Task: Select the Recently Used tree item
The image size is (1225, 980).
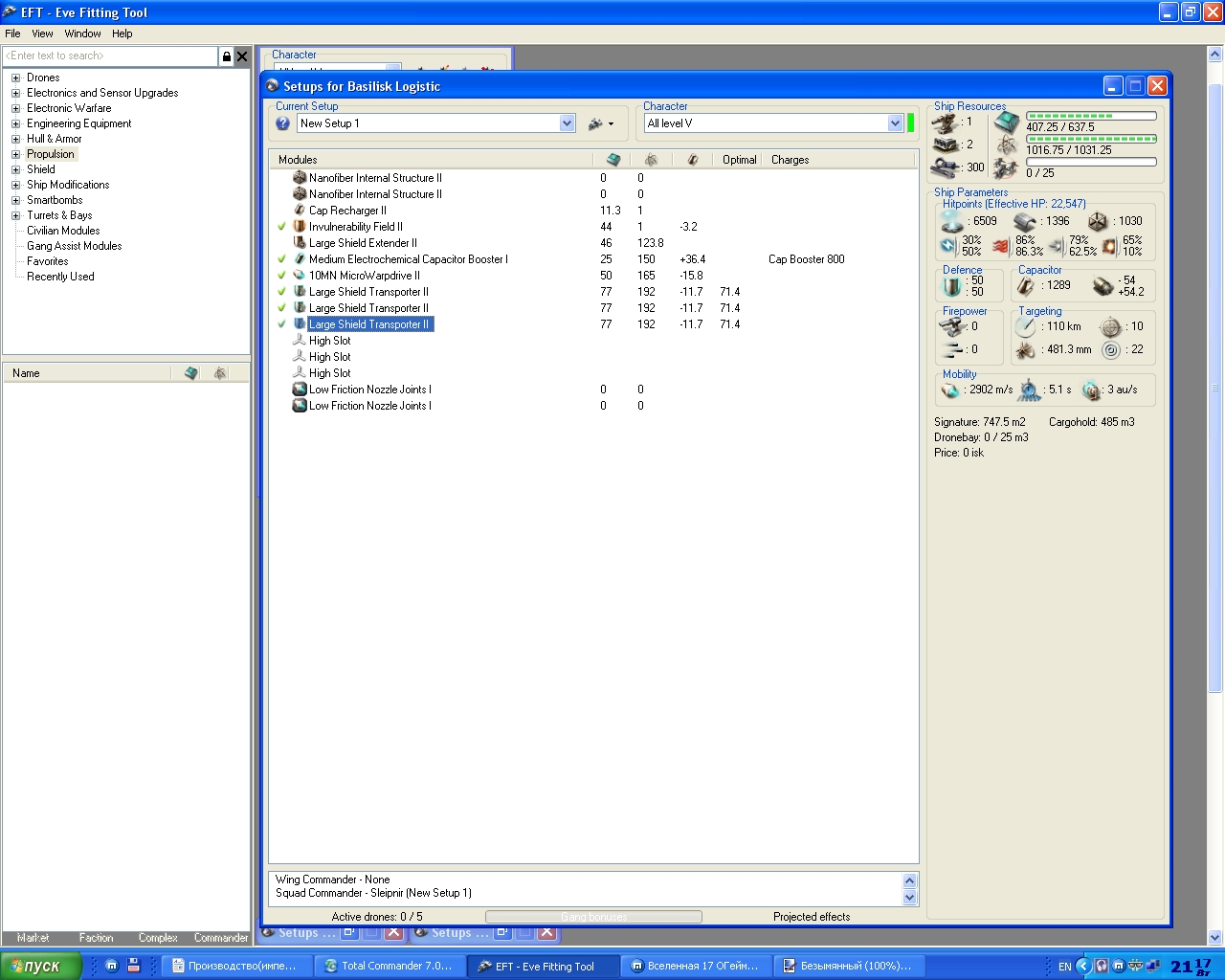Action: (60, 277)
